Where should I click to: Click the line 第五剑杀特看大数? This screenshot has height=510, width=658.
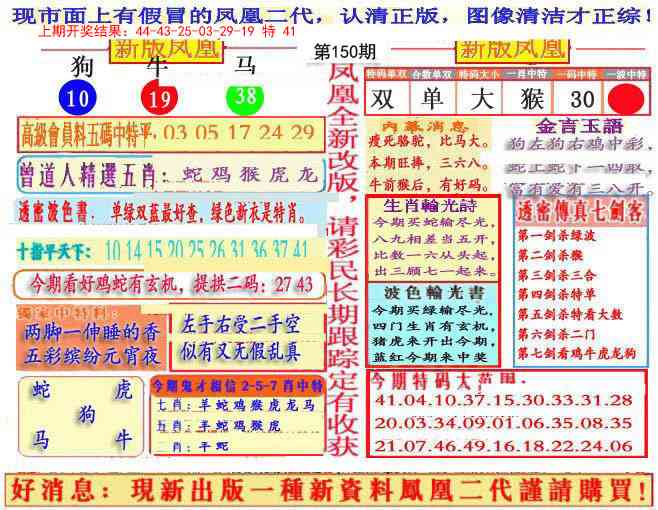(x=570, y=314)
